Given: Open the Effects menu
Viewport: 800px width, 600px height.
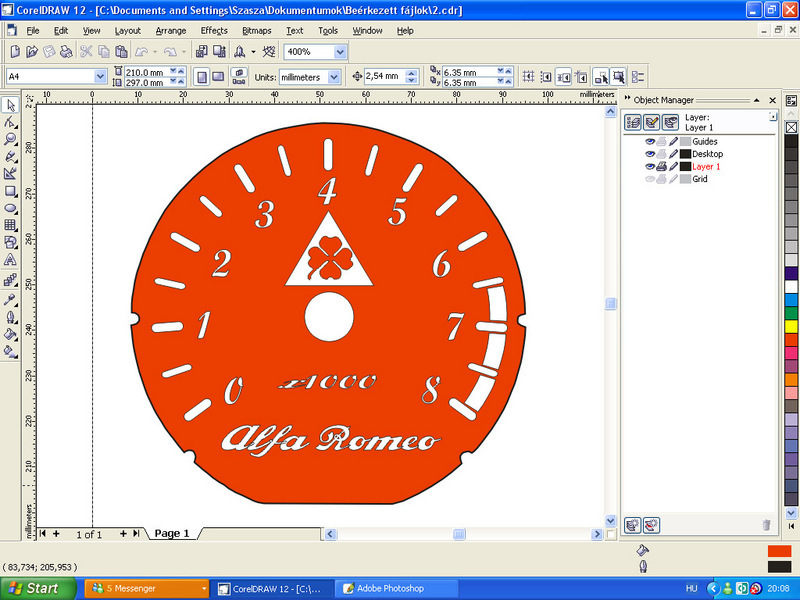Looking at the screenshot, I should (x=214, y=31).
